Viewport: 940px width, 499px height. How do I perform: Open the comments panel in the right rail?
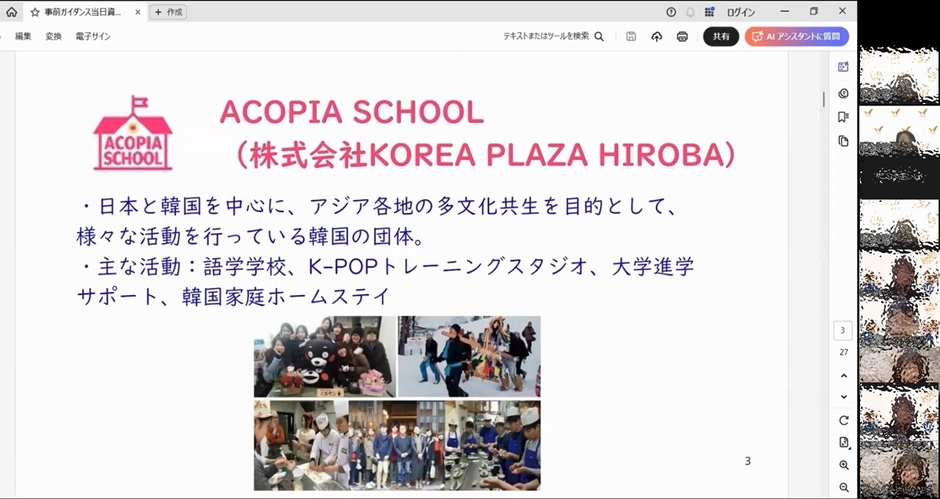point(843,93)
